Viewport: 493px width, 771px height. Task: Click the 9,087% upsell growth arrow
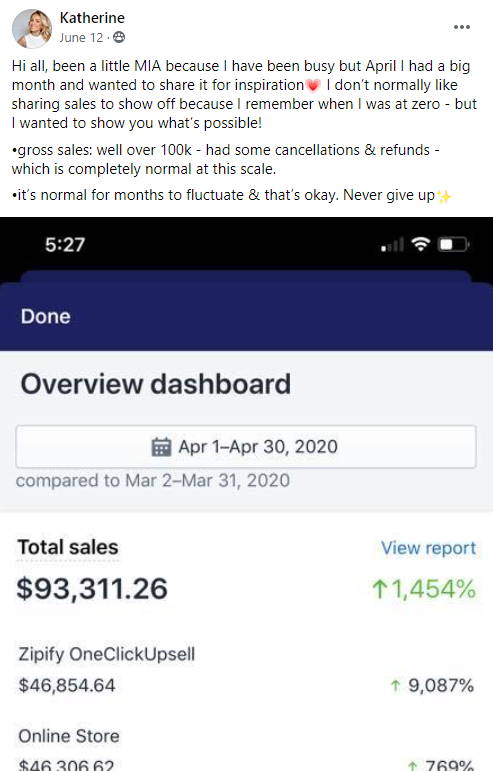click(395, 685)
